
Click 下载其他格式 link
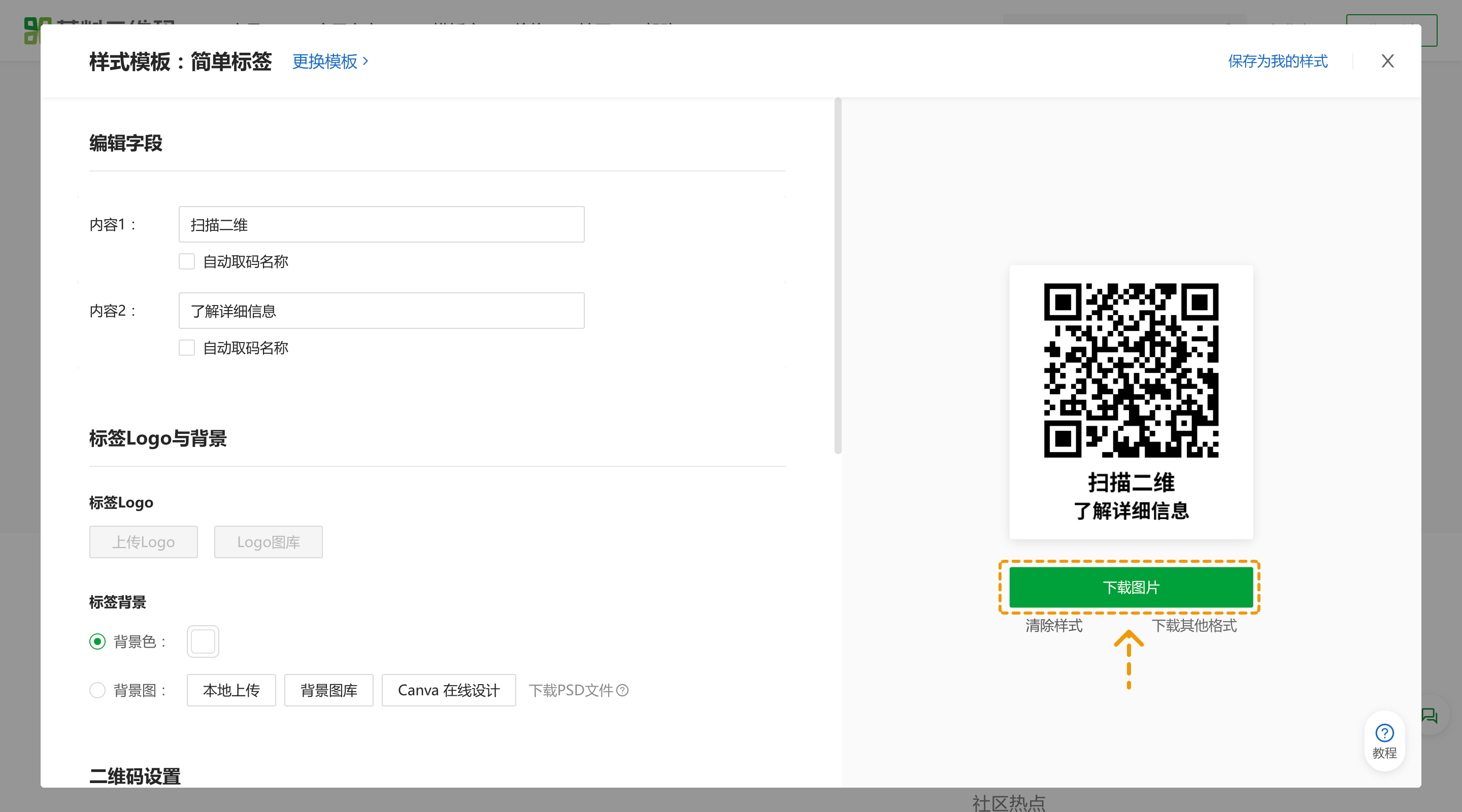point(1193,626)
